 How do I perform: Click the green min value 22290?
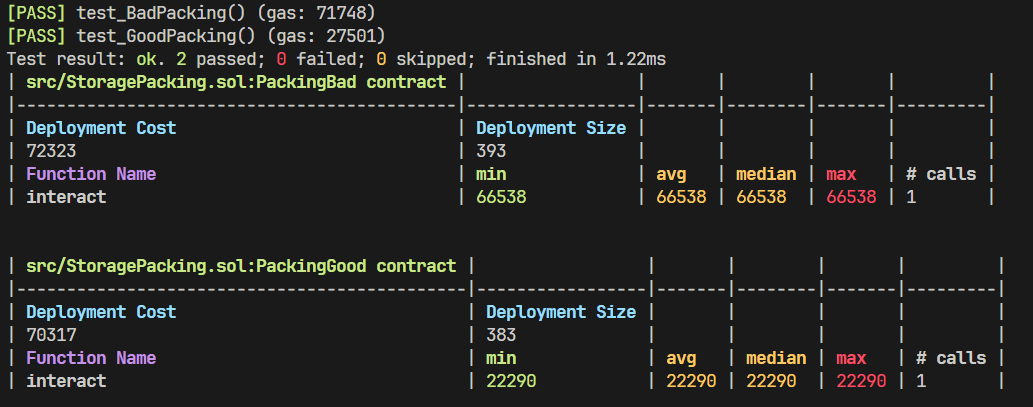511,381
